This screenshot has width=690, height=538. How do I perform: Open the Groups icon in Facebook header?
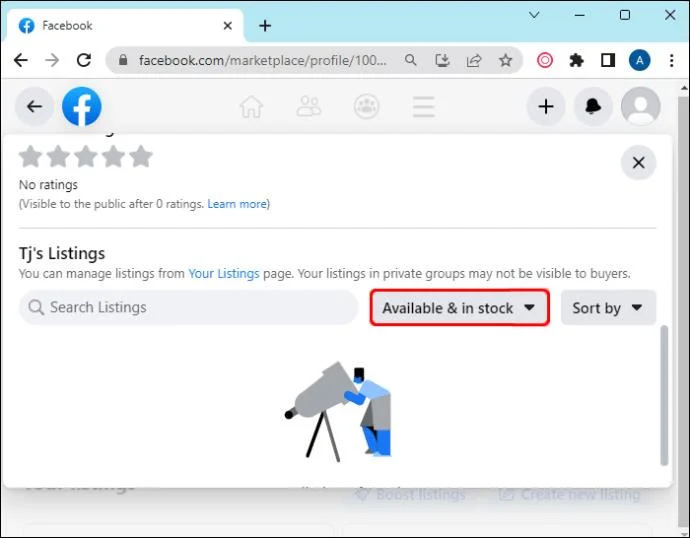[x=367, y=106]
